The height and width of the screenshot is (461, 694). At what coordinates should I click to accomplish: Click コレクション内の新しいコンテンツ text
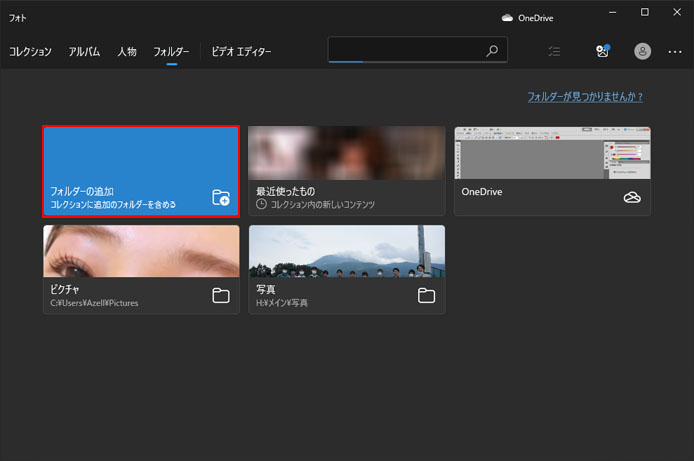(323, 204)
